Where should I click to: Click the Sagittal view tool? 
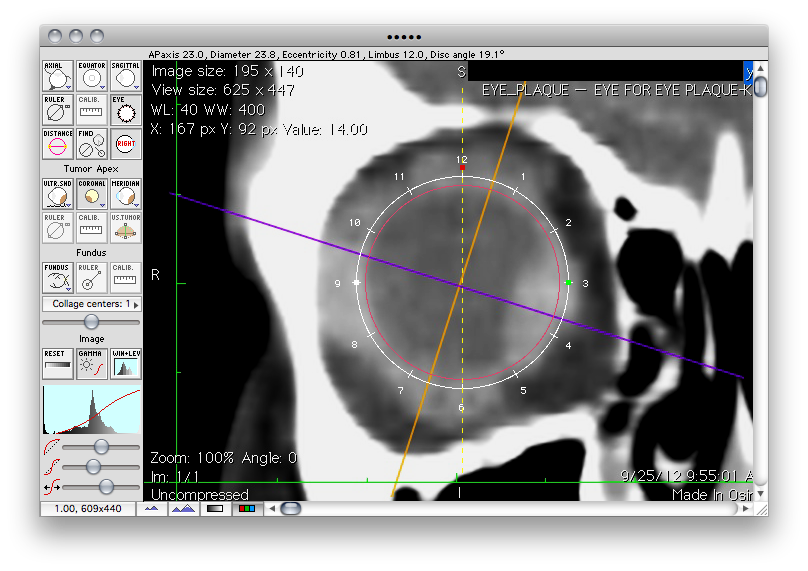point(125,76)
